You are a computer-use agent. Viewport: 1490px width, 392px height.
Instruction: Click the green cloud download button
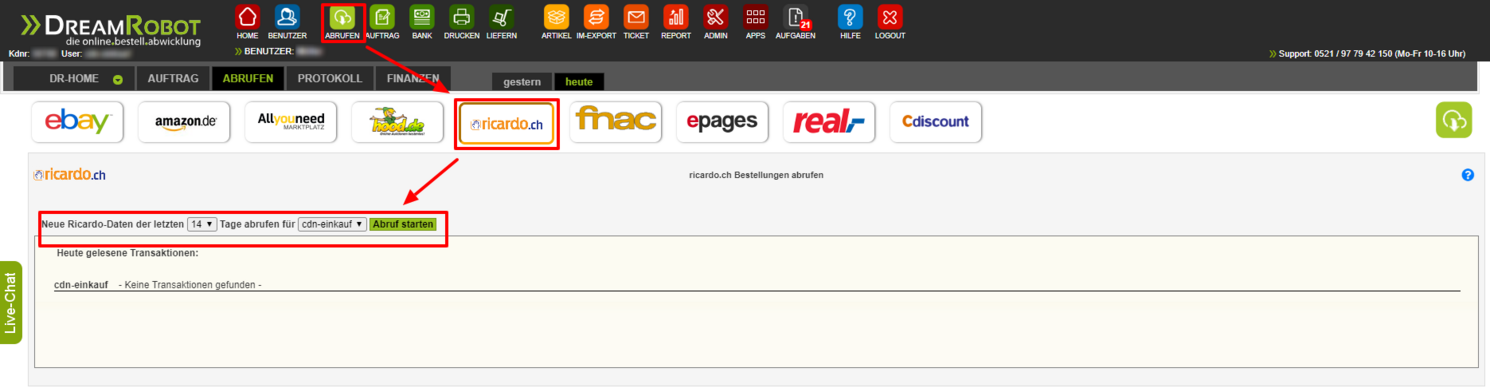pos(1454,121)
